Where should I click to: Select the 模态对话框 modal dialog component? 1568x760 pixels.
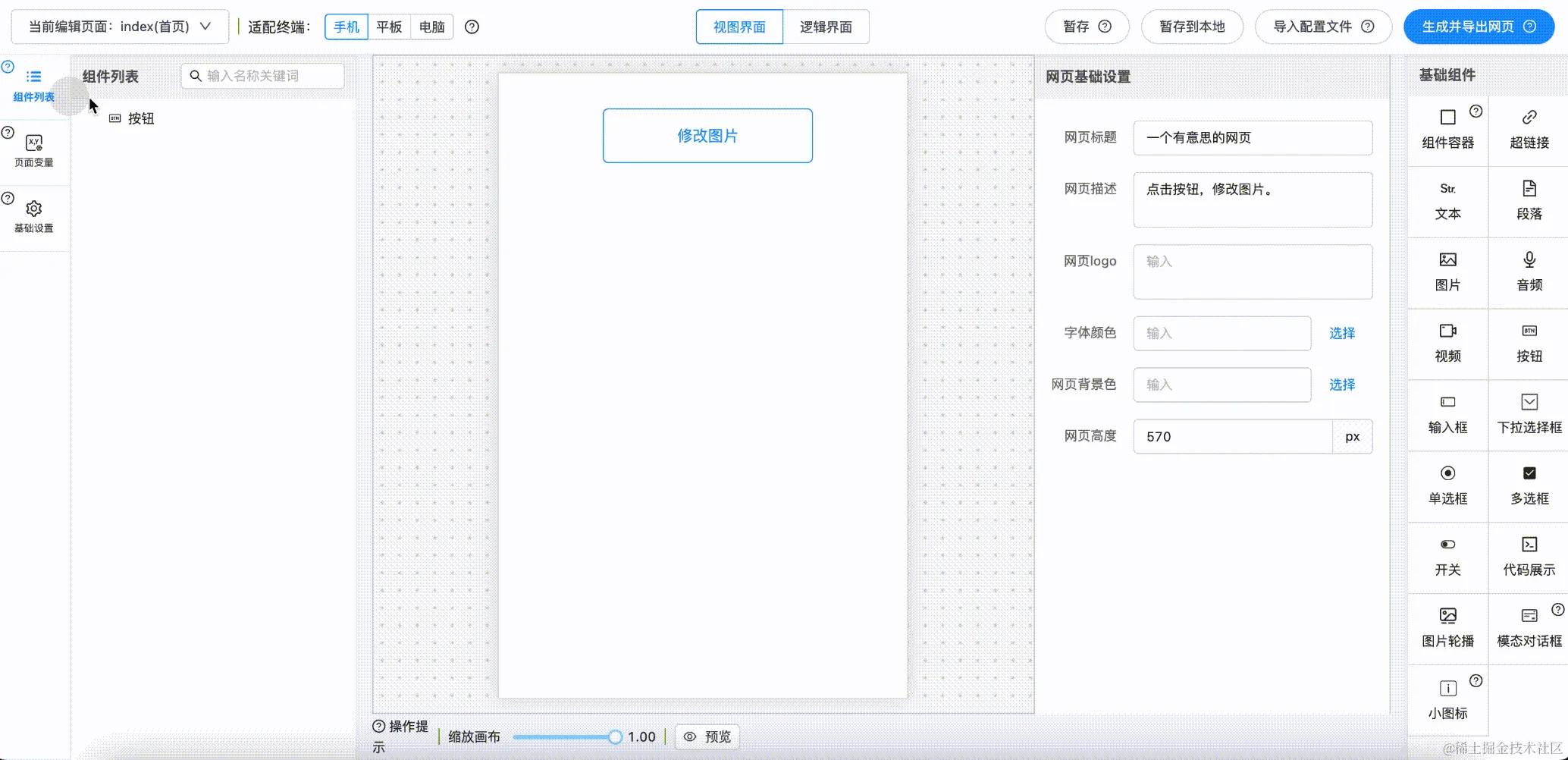pyautogui.click(x=1529, y=628)
